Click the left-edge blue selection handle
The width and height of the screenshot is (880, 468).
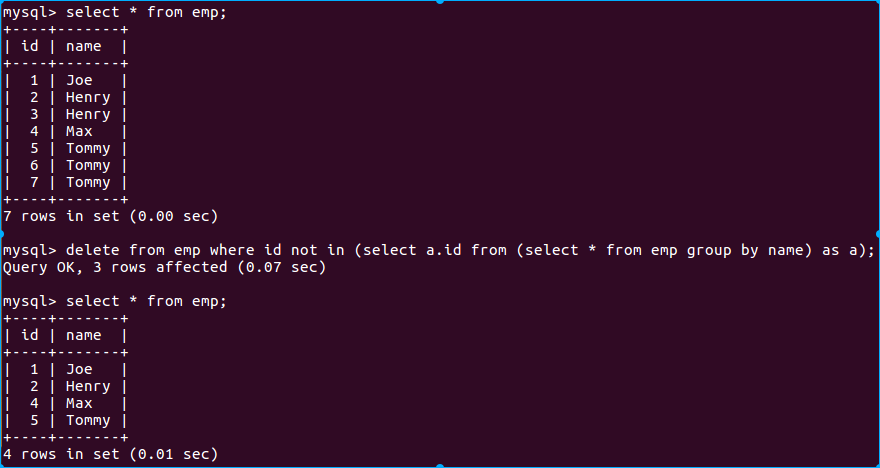pyautogui.click(x=2, y=233)
